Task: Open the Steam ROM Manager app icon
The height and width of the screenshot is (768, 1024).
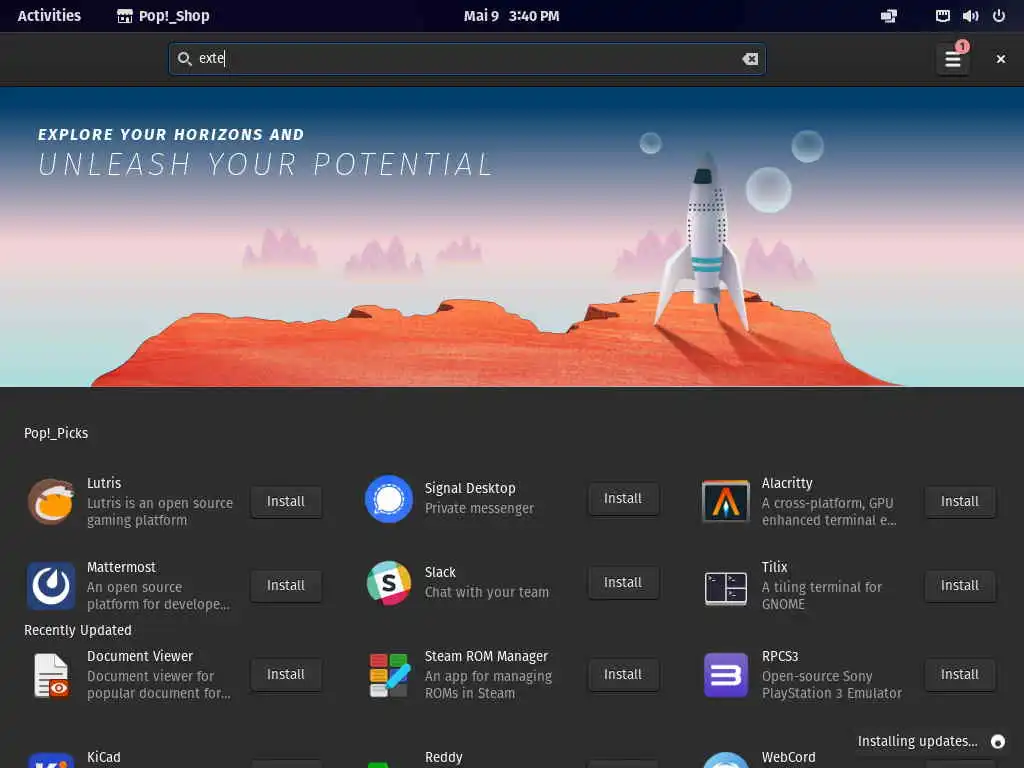Action: pos(389,675)
